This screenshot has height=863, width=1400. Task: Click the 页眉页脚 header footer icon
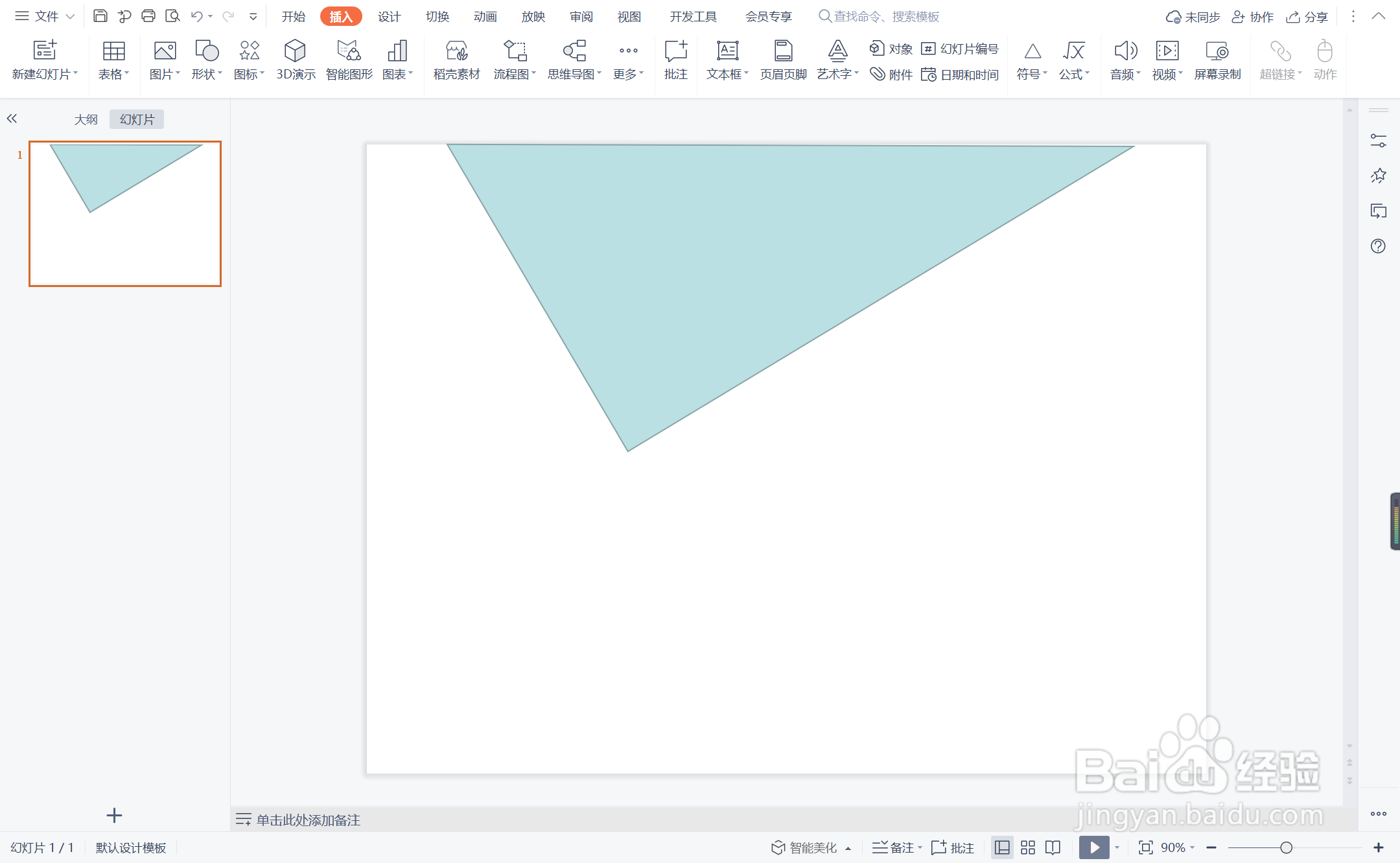pos(783,51)
